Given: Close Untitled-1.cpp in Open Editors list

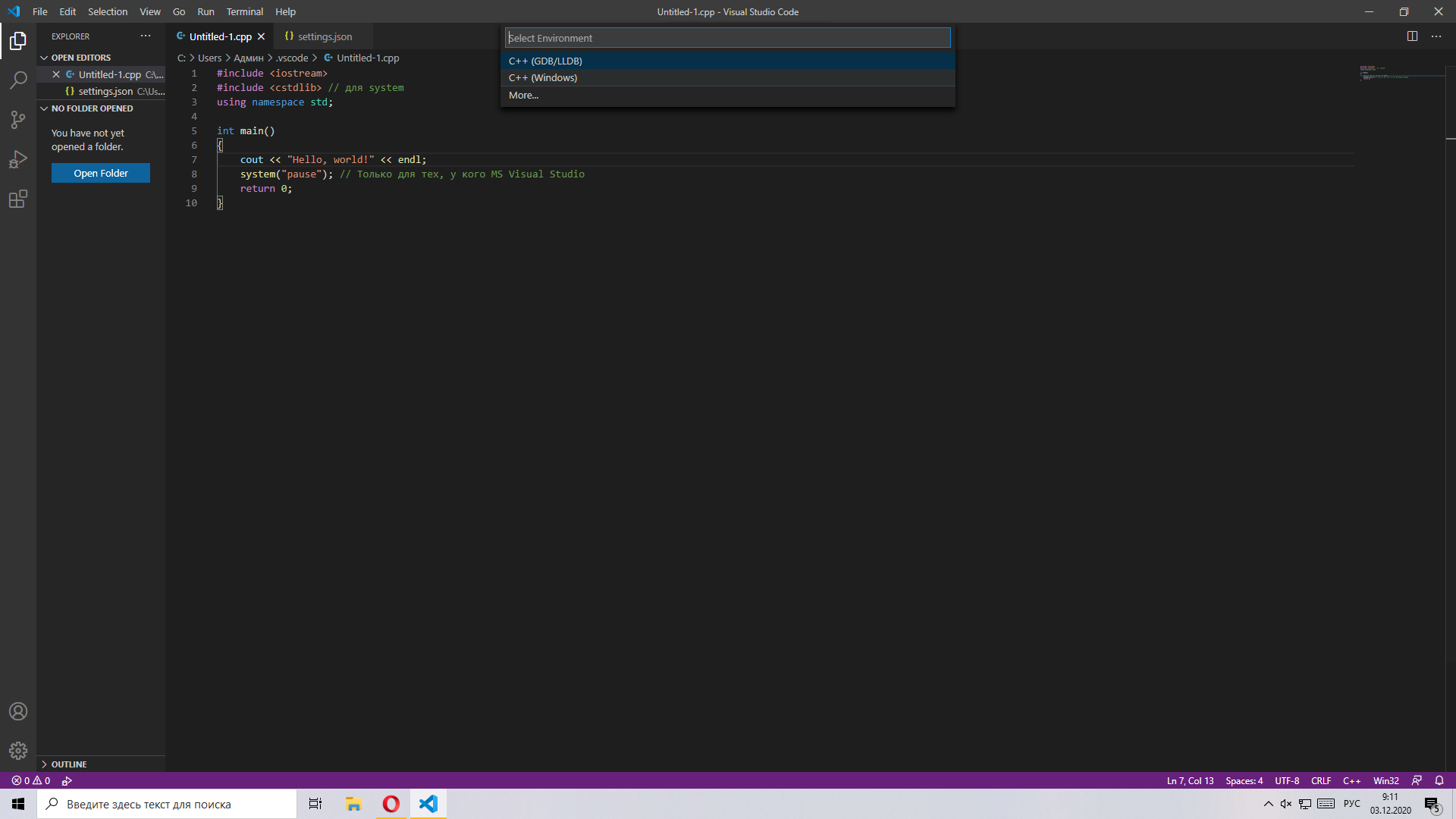Looking at the screenshot, I should pos(56,74).
